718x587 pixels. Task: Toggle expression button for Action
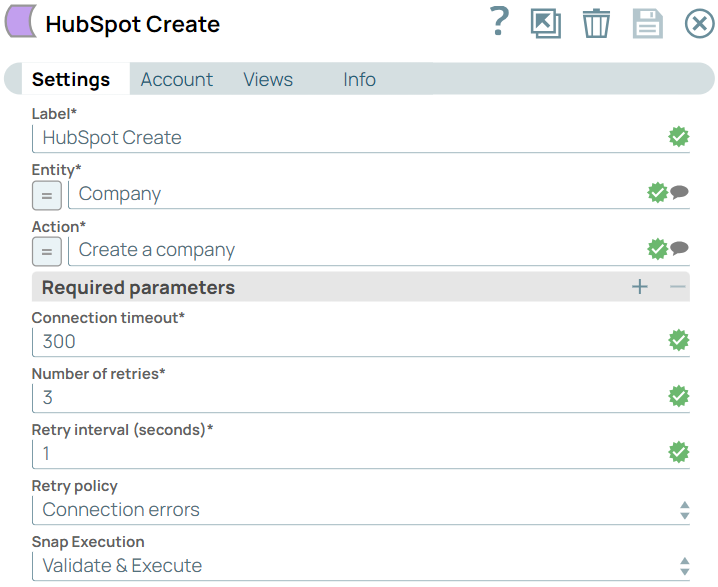click(47, 251)
